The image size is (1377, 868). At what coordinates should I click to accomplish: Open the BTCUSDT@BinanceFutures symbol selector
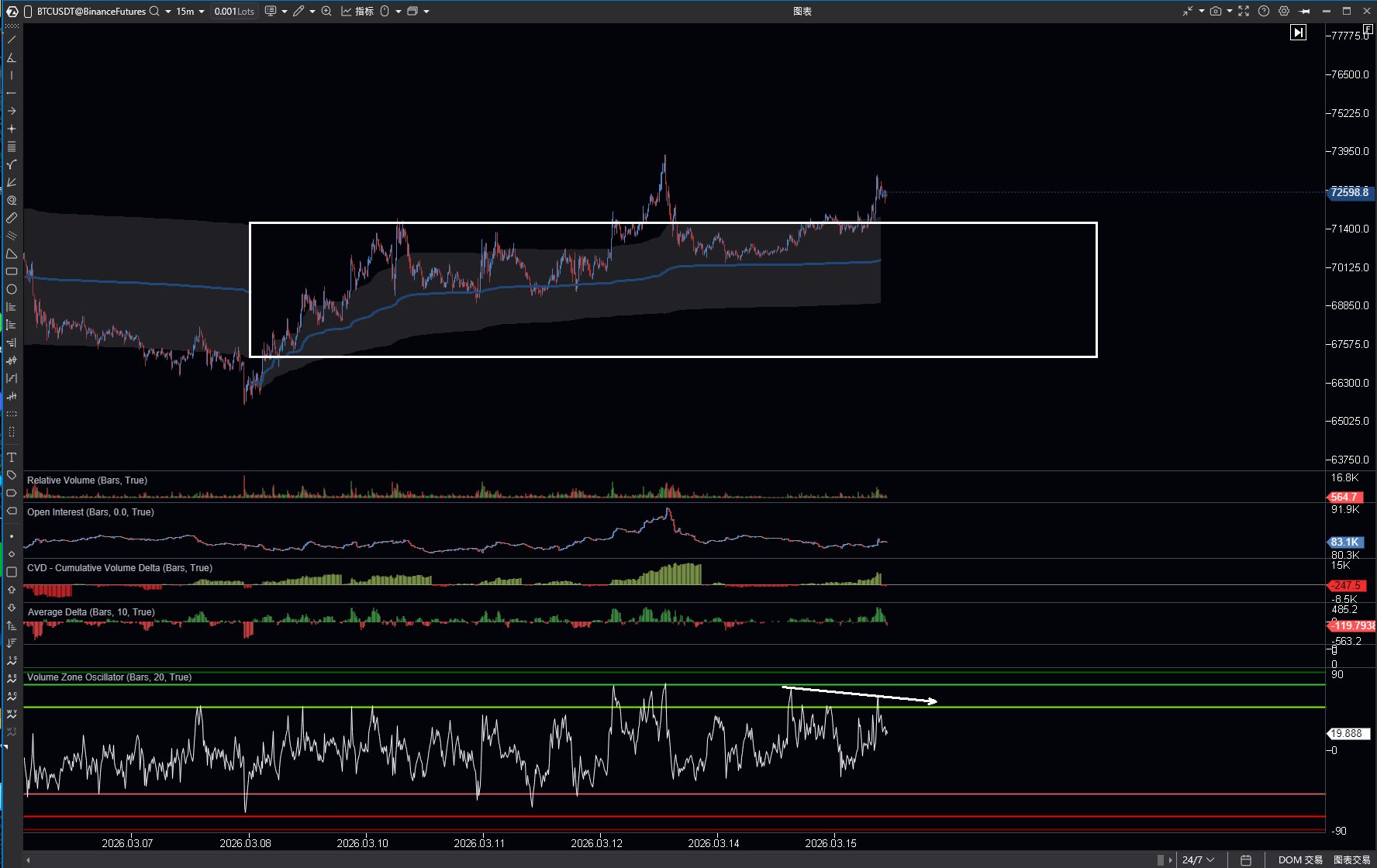coord(91,11)
